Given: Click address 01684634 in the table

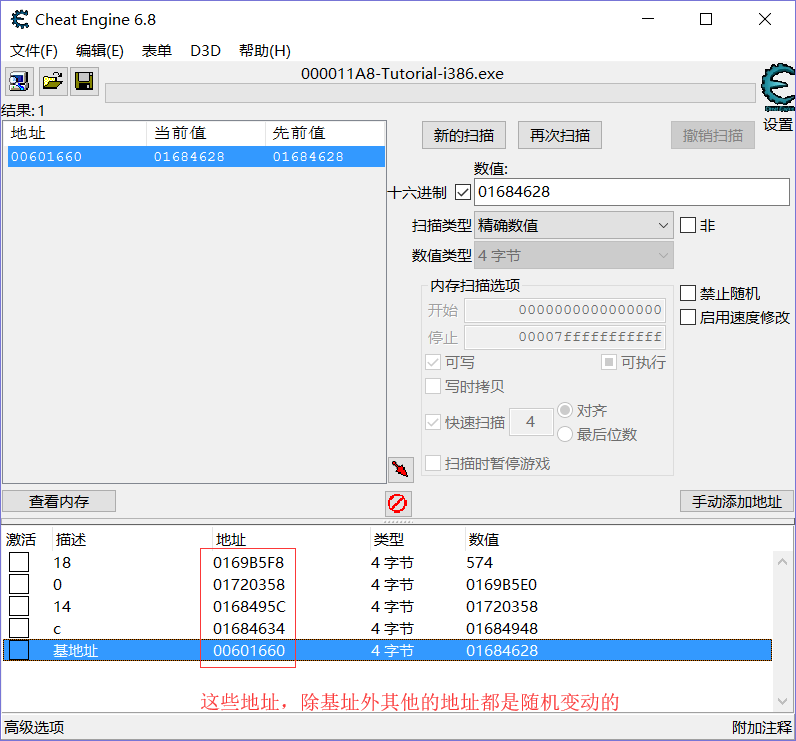Looking at the screenshot, I should pos(249,628).
